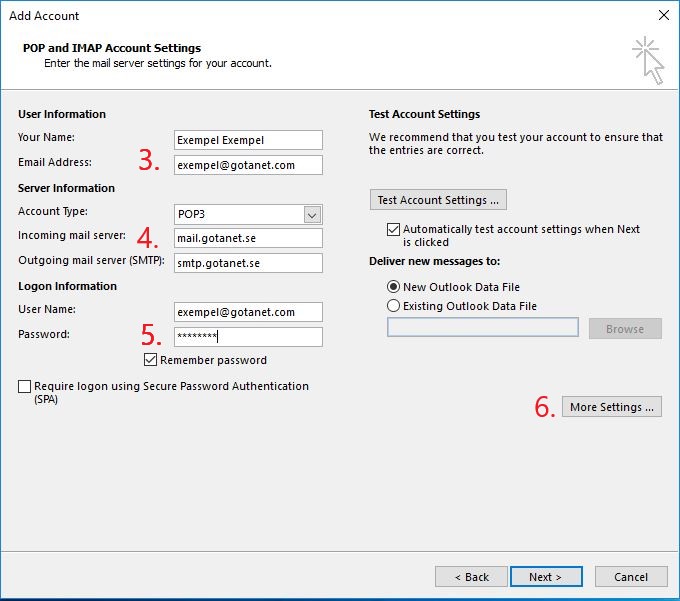Enable Secure Password Authentication (SPA) checkbox
The height and width of the screenshot is (601, 680).
[x=24, y=386]
